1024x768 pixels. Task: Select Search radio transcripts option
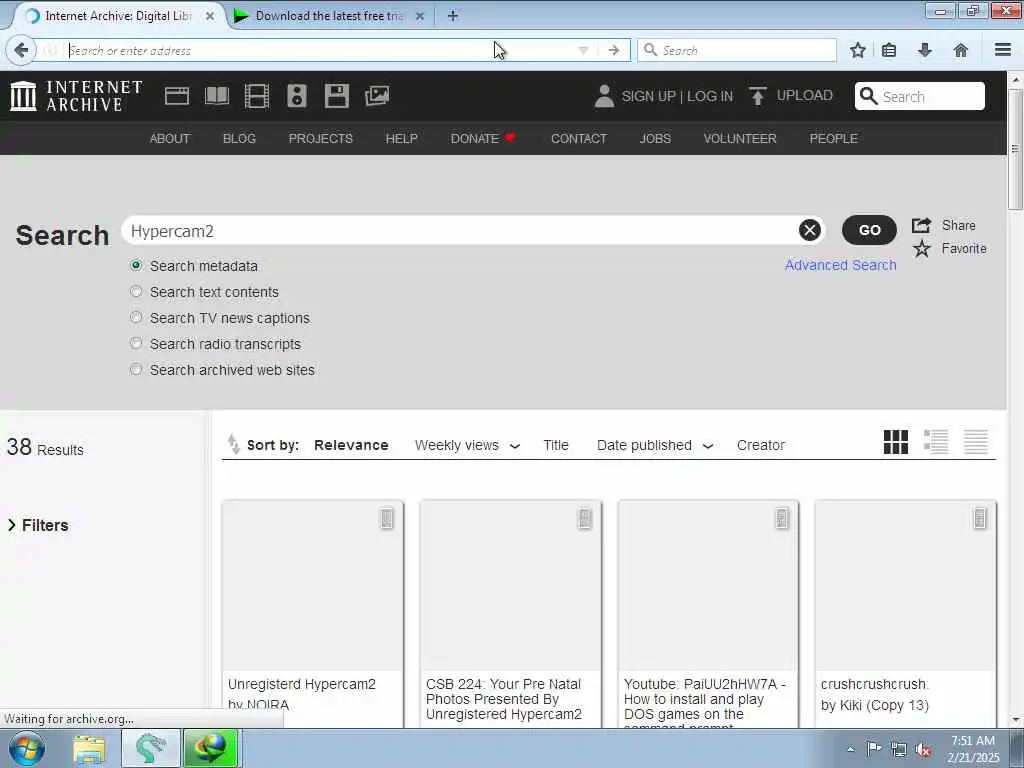click(136, 344)
